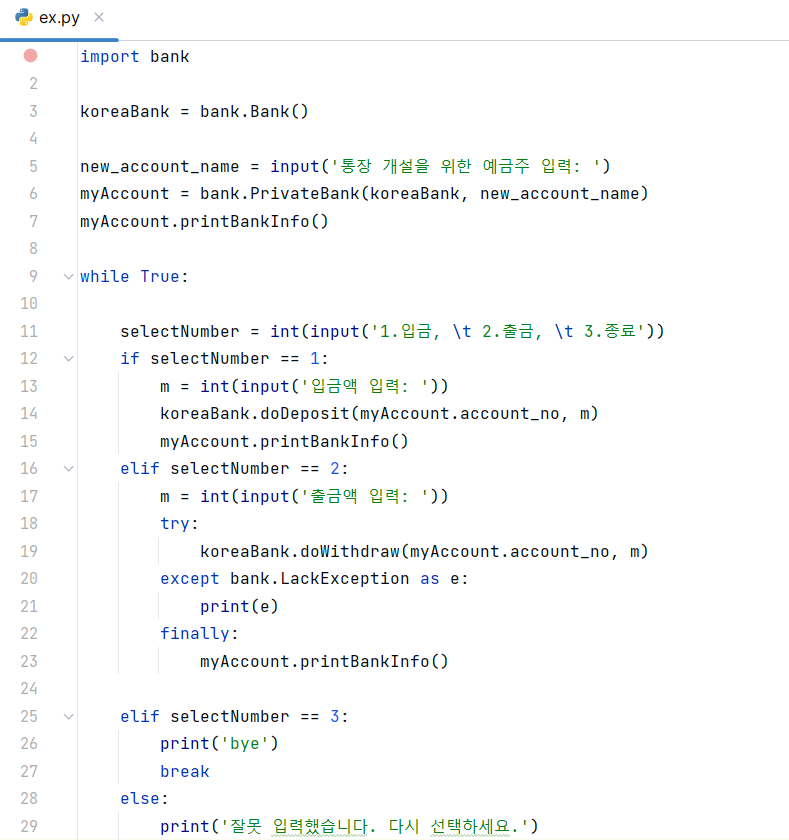789x840 pixels.
Task: Click 'selectNumber' assignment on line 11
Action: coord(179,332)
